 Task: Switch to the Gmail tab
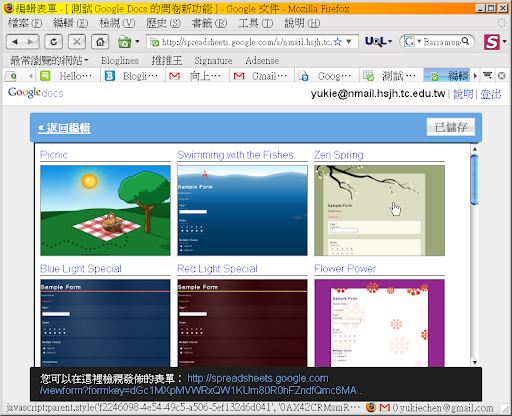click(x=262, y=76)
